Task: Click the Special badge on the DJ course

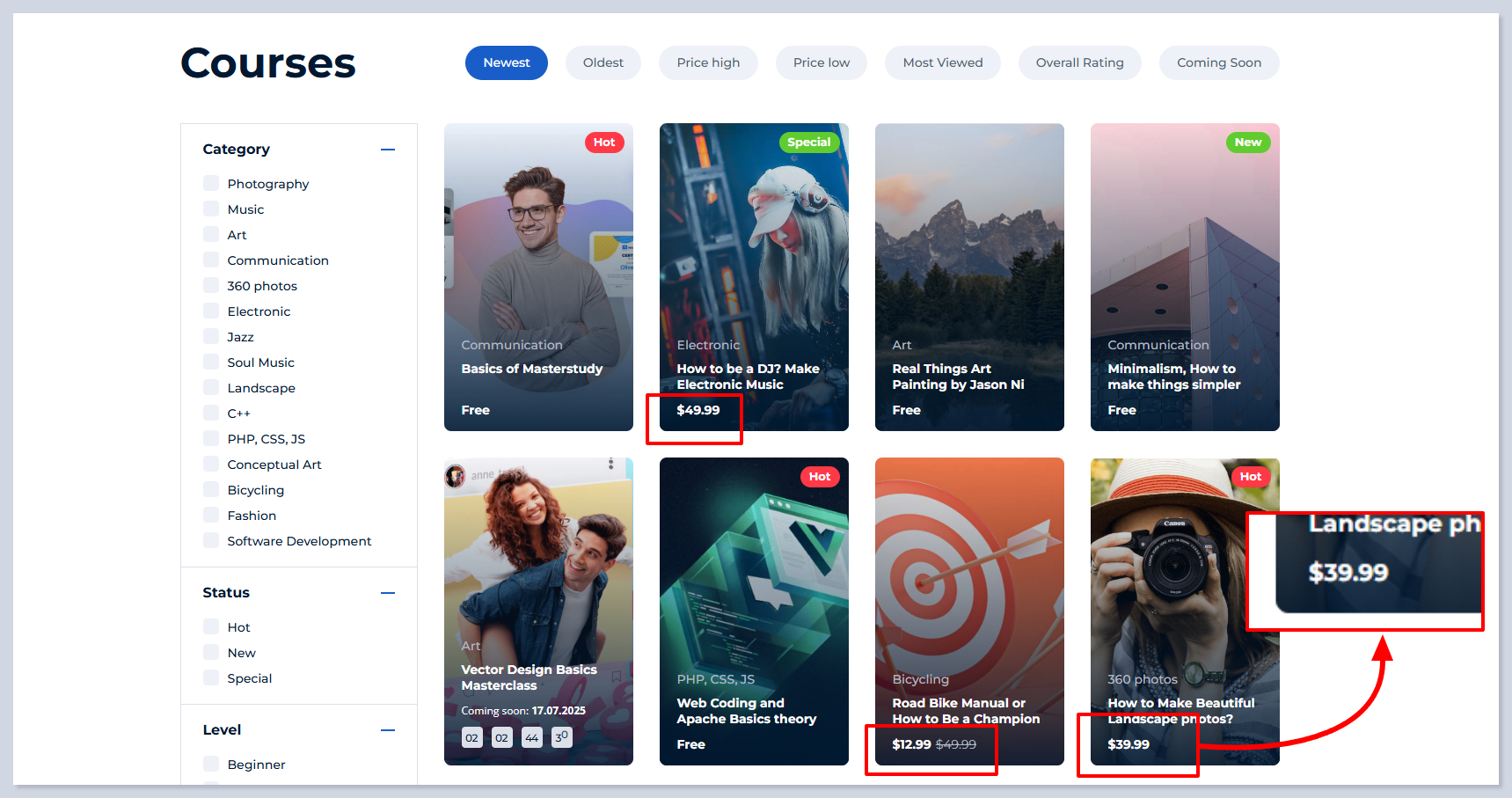Action: click(x=808, y=143)
